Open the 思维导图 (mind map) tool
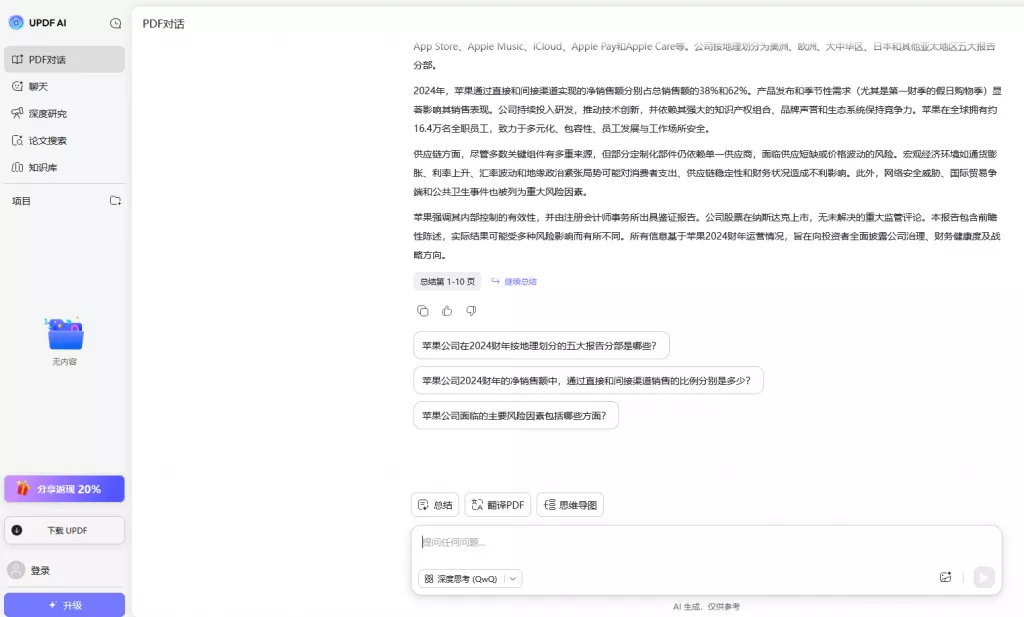 click(x=570, y=504)
